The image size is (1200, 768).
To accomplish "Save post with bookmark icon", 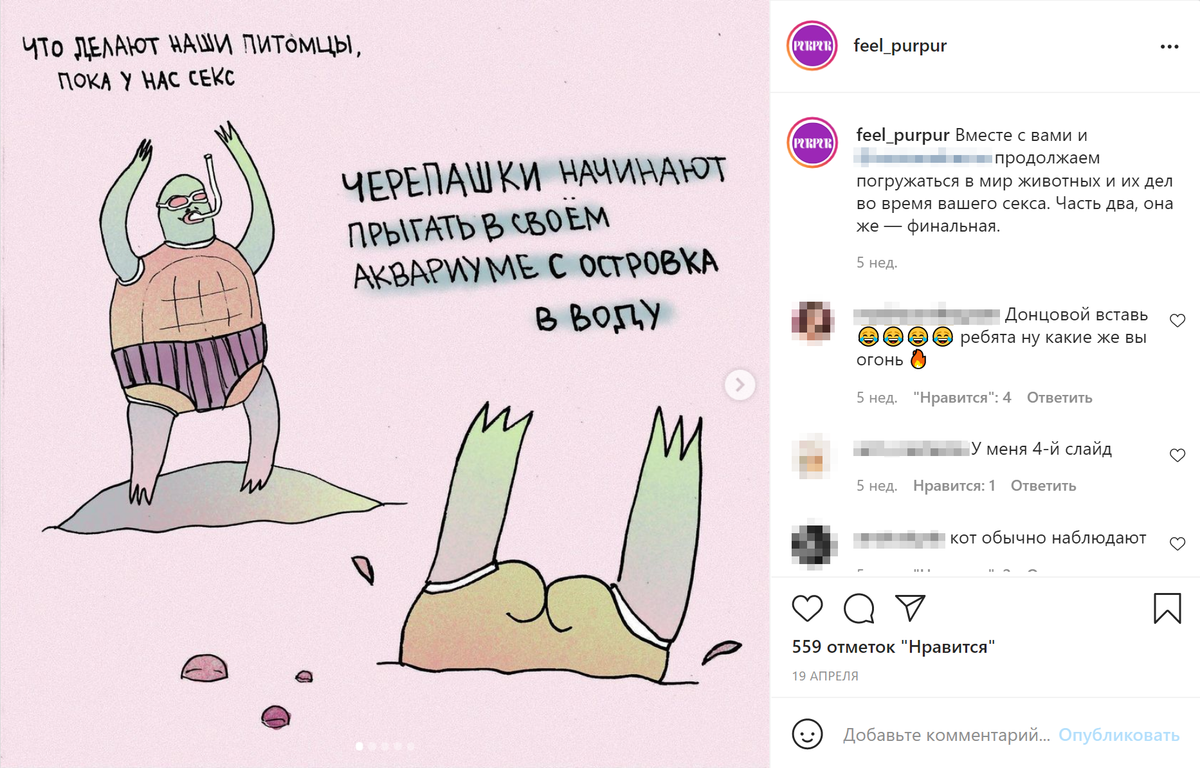I will tap(1168, 607).
